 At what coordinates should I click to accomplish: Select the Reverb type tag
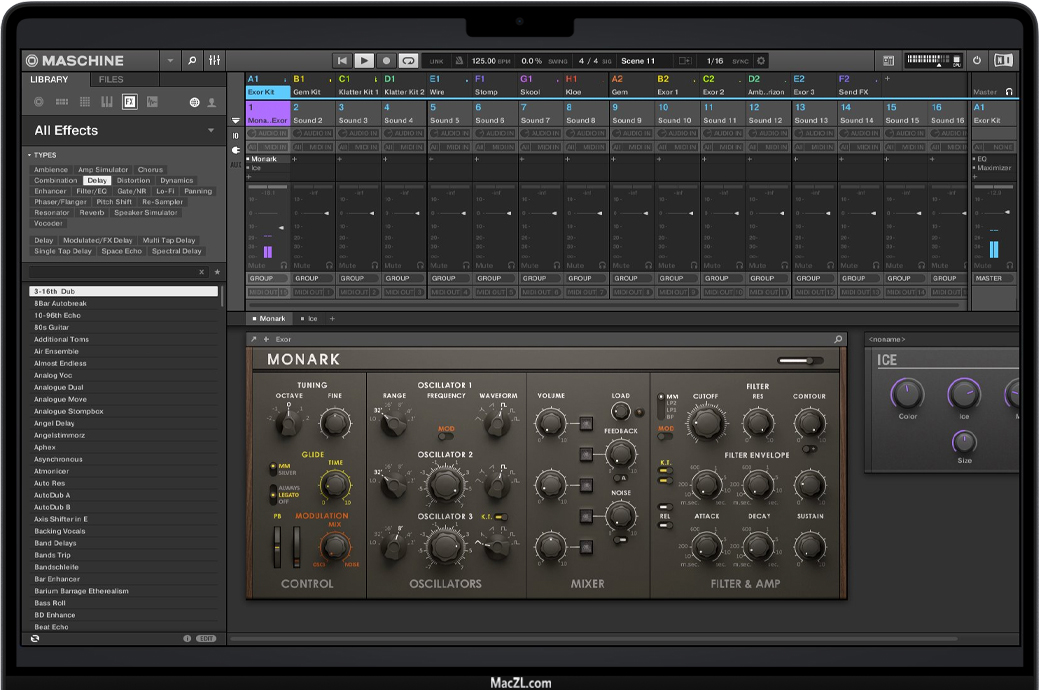point(92,213)
